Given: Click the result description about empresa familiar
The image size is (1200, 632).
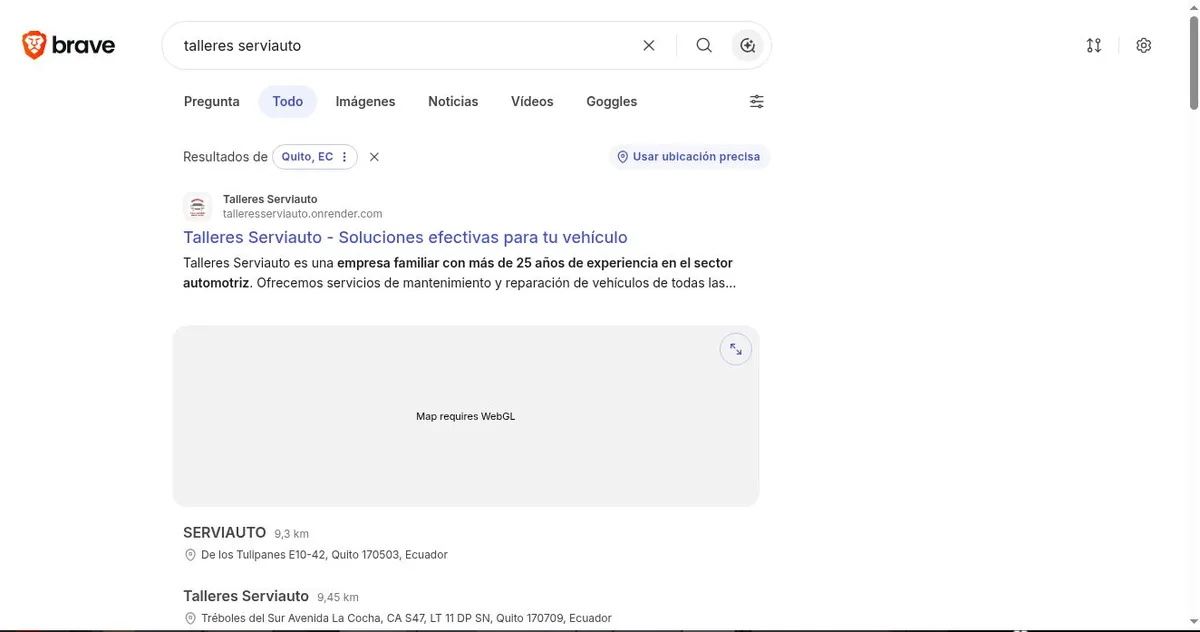Looking at the screenshot, I should click(460, 273).
